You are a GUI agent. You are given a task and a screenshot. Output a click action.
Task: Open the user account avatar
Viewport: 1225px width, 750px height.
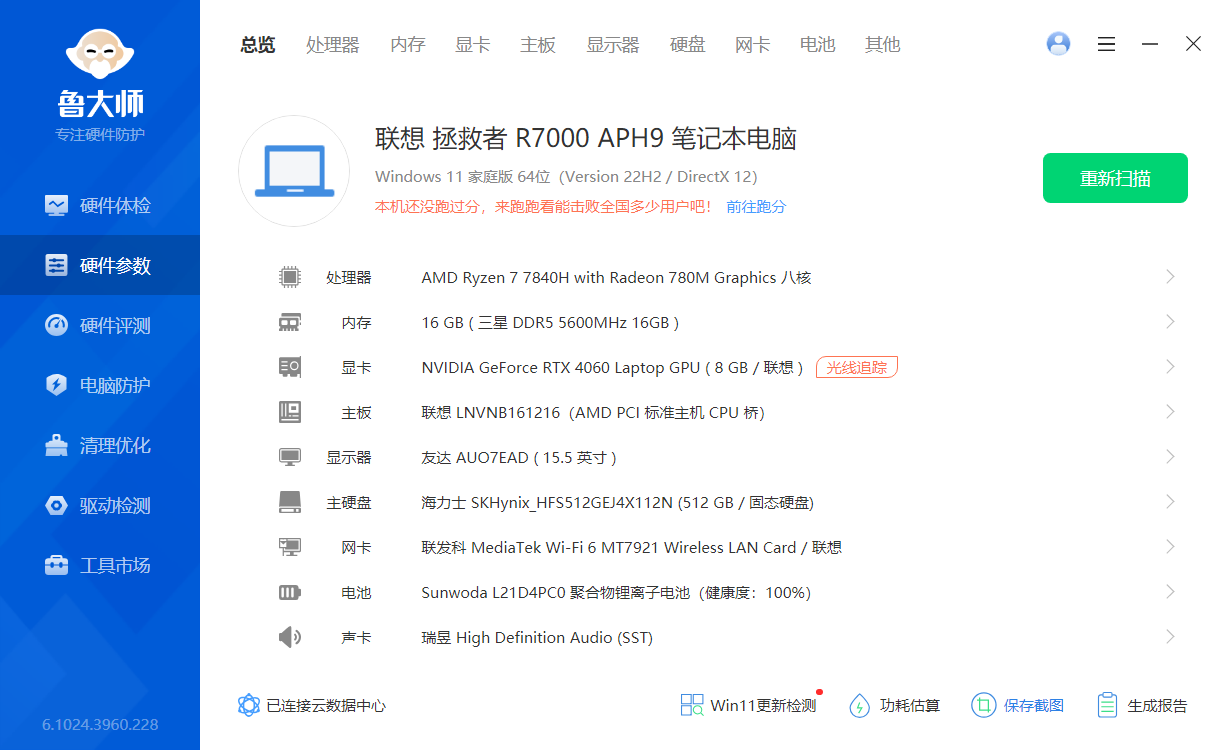click(1058, 44)
